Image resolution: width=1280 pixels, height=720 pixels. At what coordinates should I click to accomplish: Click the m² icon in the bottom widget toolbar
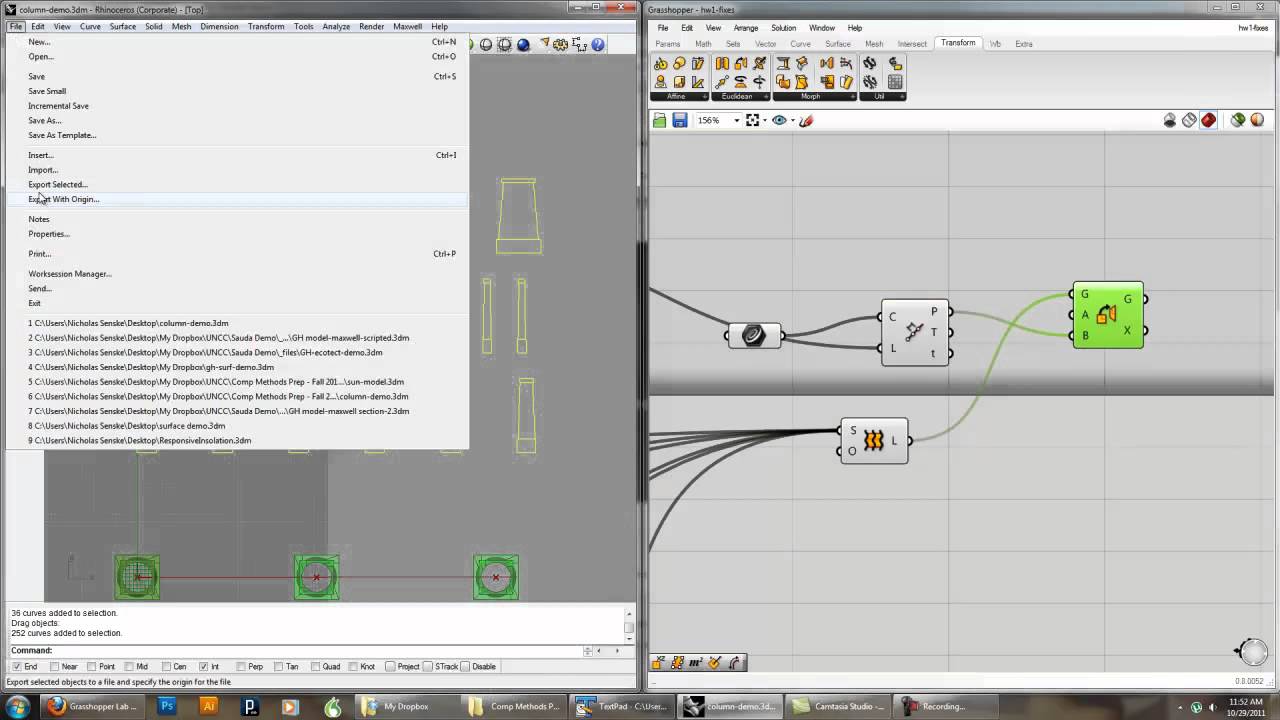coord(696,662)
